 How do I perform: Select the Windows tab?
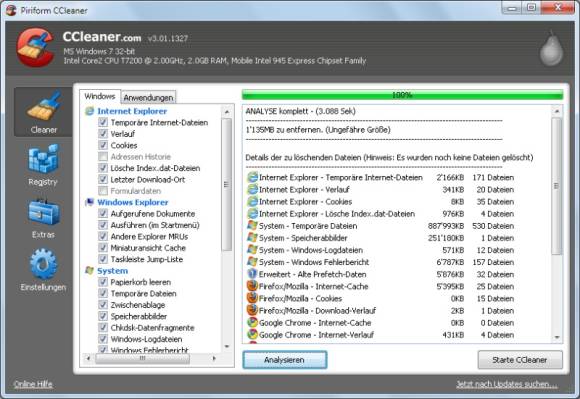tap(100, 97)
